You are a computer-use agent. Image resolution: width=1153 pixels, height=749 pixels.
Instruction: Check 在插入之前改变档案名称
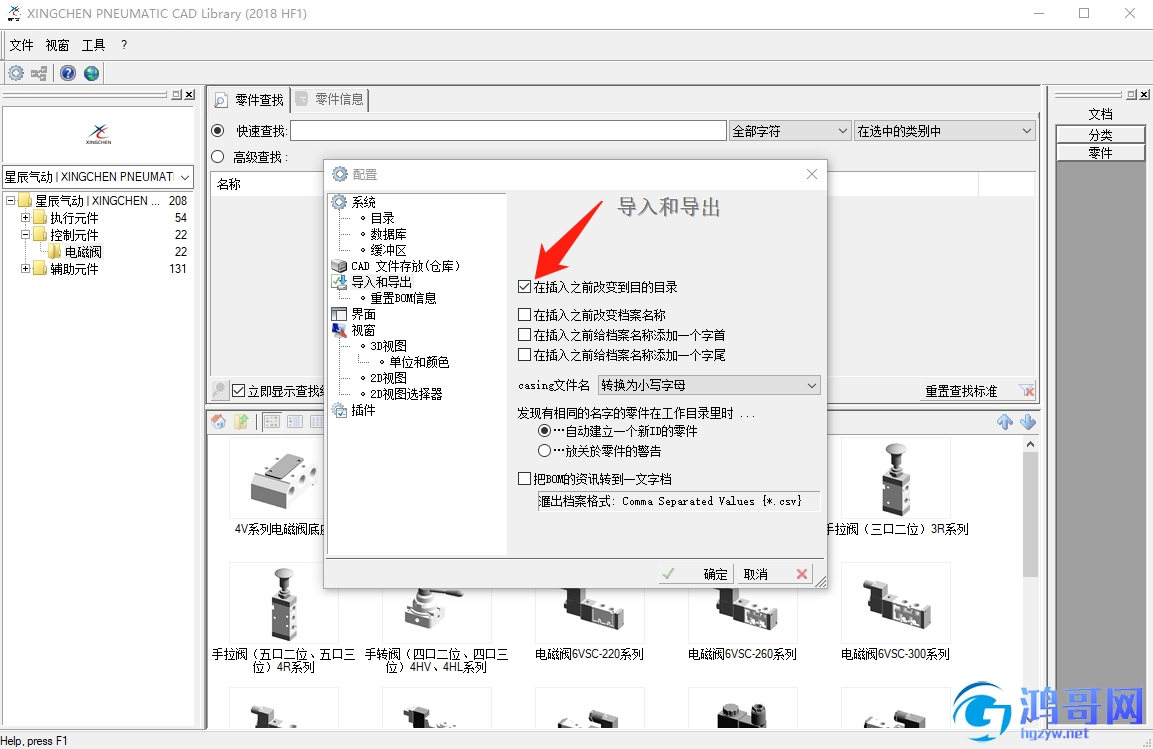tap(524, 315)
